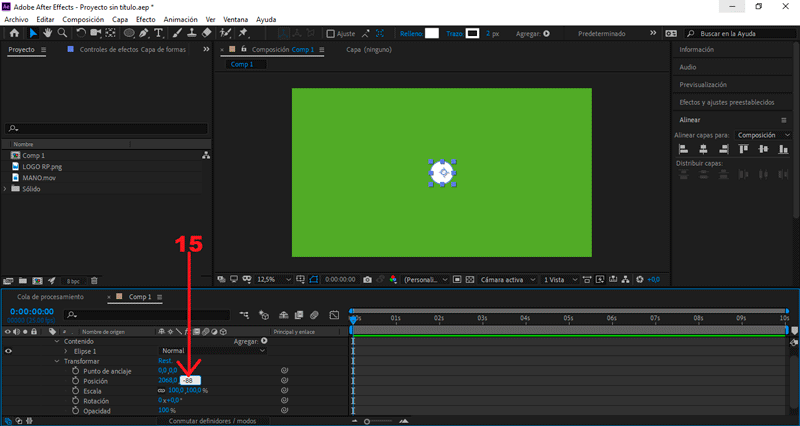The width and height of the screenshot is (800, 426).
Task: Toggle stopwatch for Posición
Action: [x=76, y=381]
